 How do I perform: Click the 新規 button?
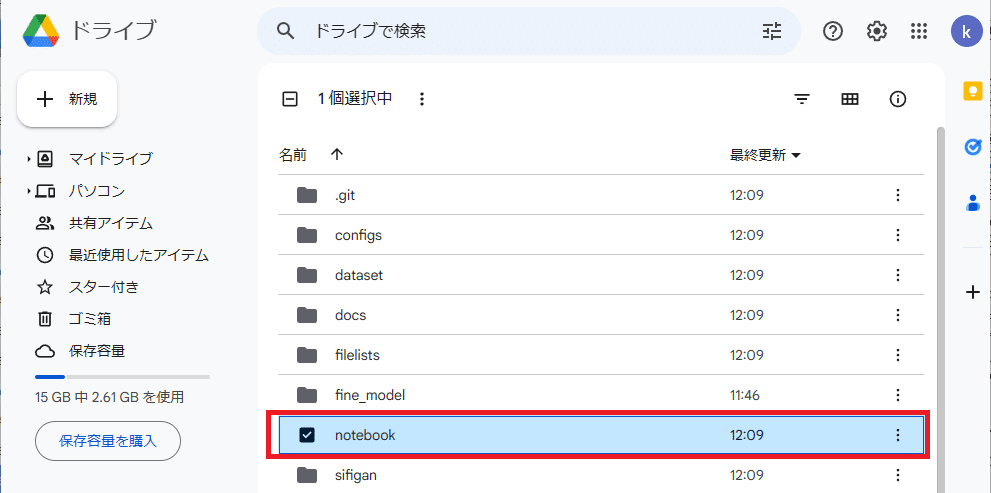click(67, 99)
